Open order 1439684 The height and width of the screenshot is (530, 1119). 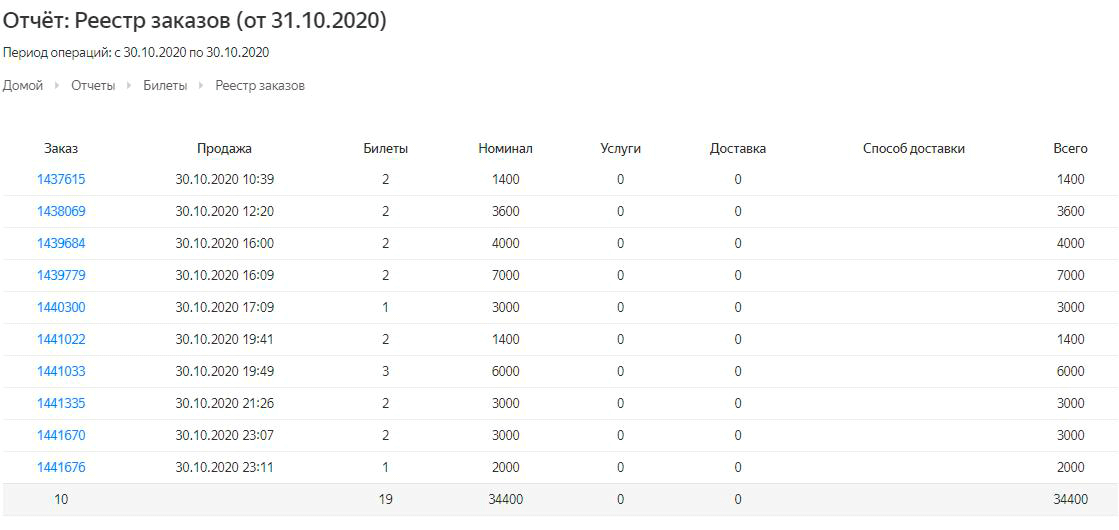click(61, 244)
